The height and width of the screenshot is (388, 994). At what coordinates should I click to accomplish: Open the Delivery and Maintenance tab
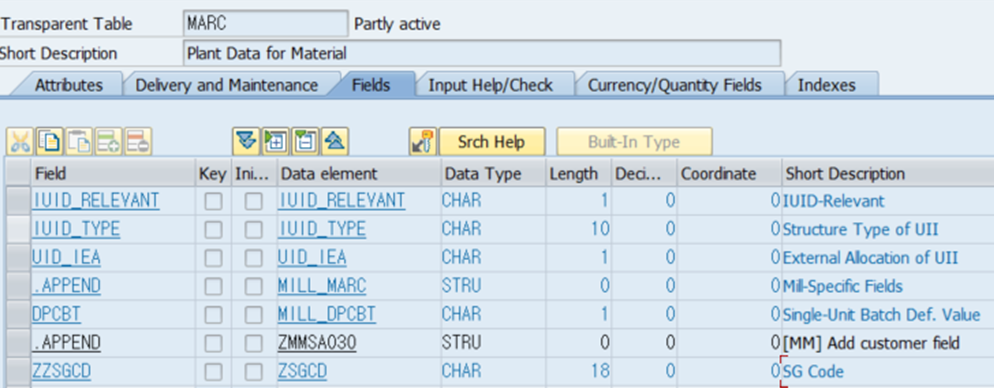pos(227,85)
